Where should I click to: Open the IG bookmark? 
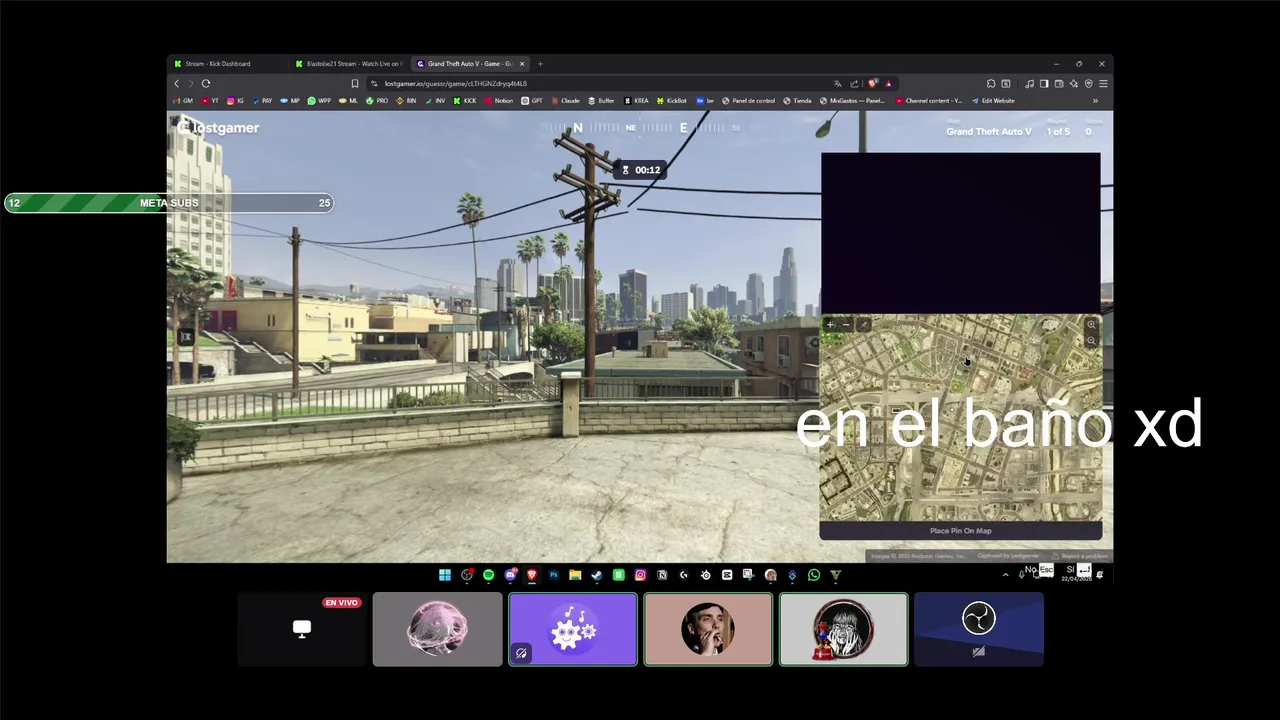point(235,100)
